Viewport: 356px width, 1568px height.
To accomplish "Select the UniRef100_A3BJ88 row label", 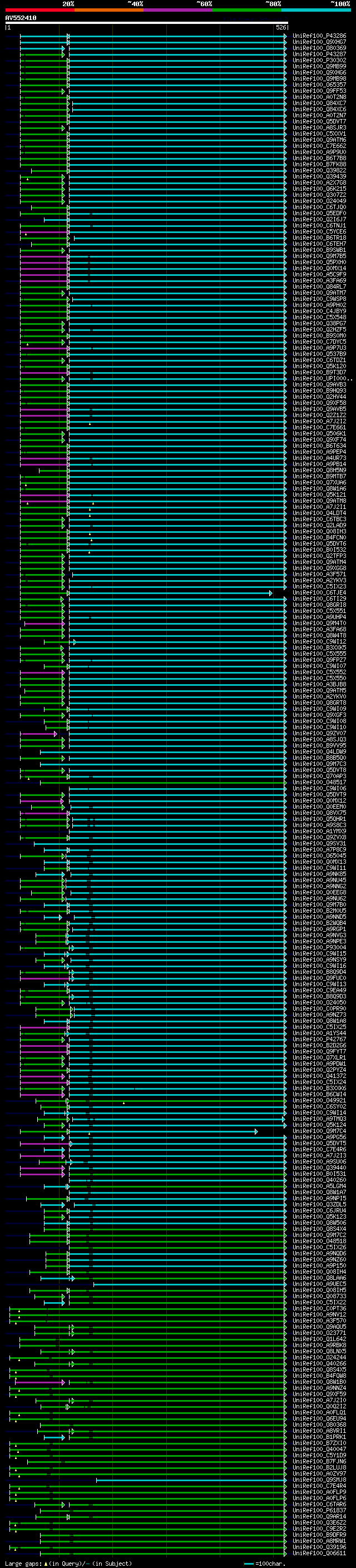I will 319,685.
